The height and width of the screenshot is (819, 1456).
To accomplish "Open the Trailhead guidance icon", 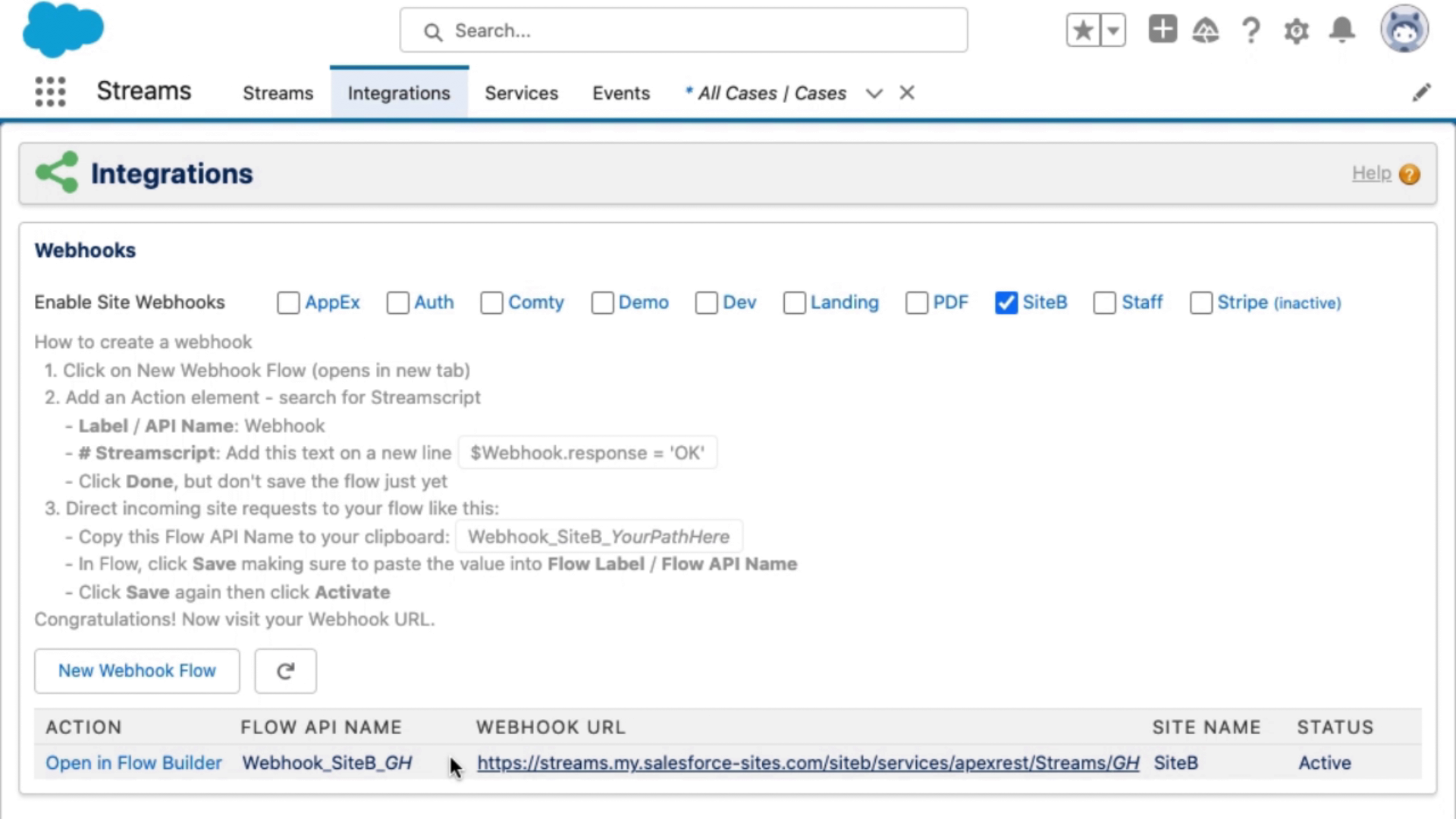I will pos(1206,30).
